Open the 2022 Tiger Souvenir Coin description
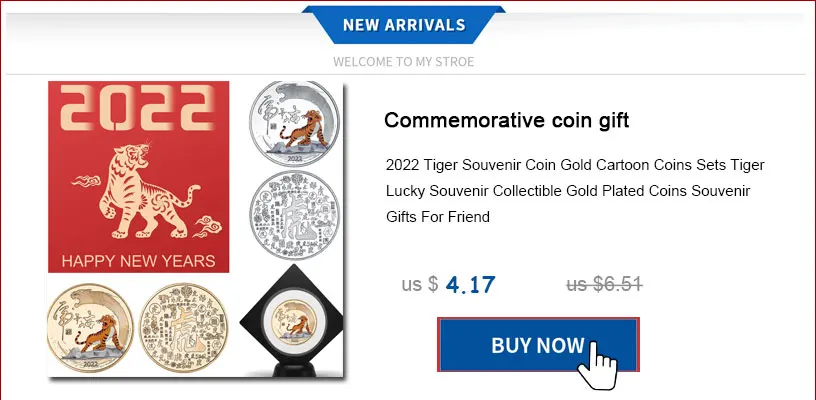 pos(575,190)
